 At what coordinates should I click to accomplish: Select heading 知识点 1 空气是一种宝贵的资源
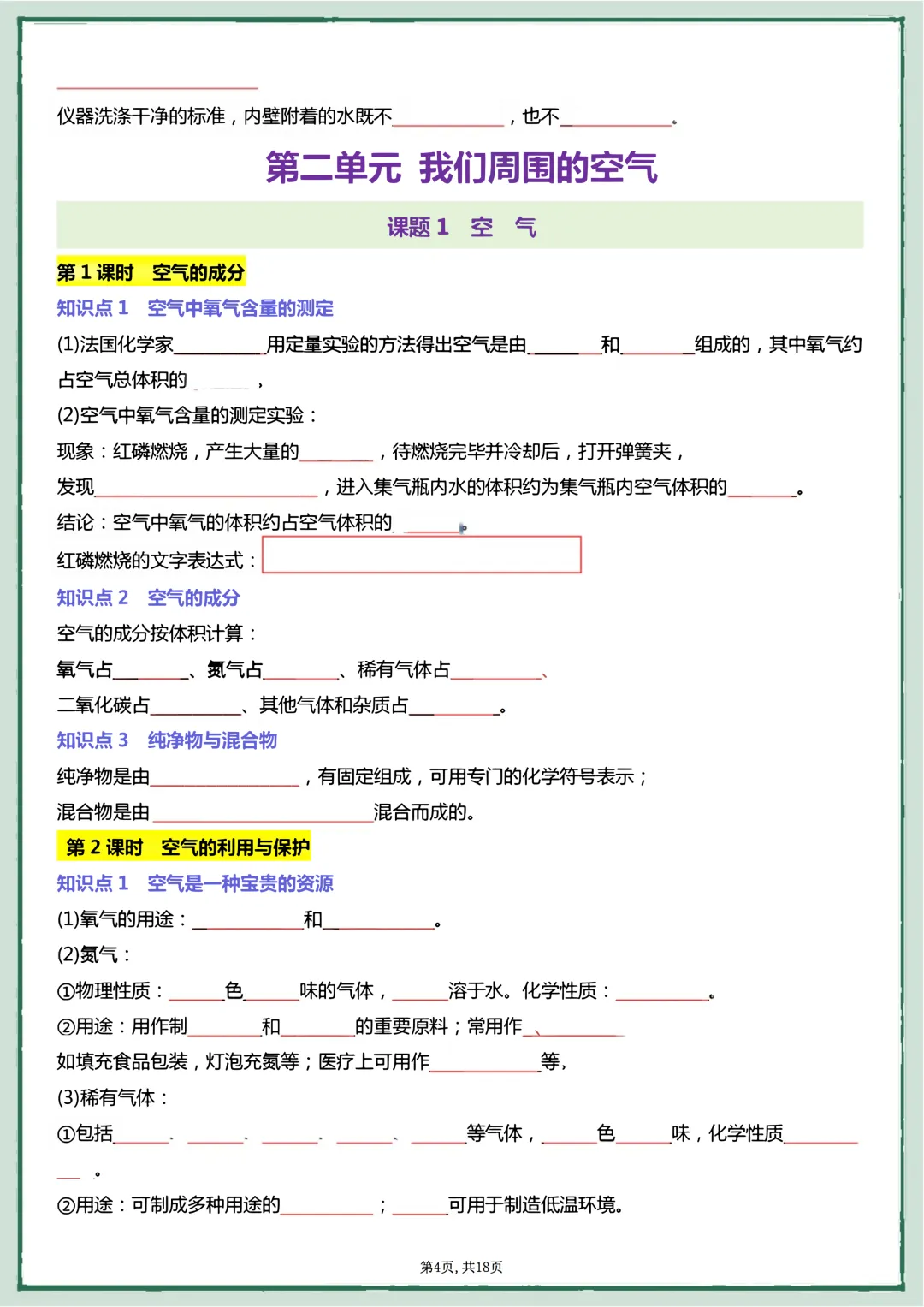195,883
